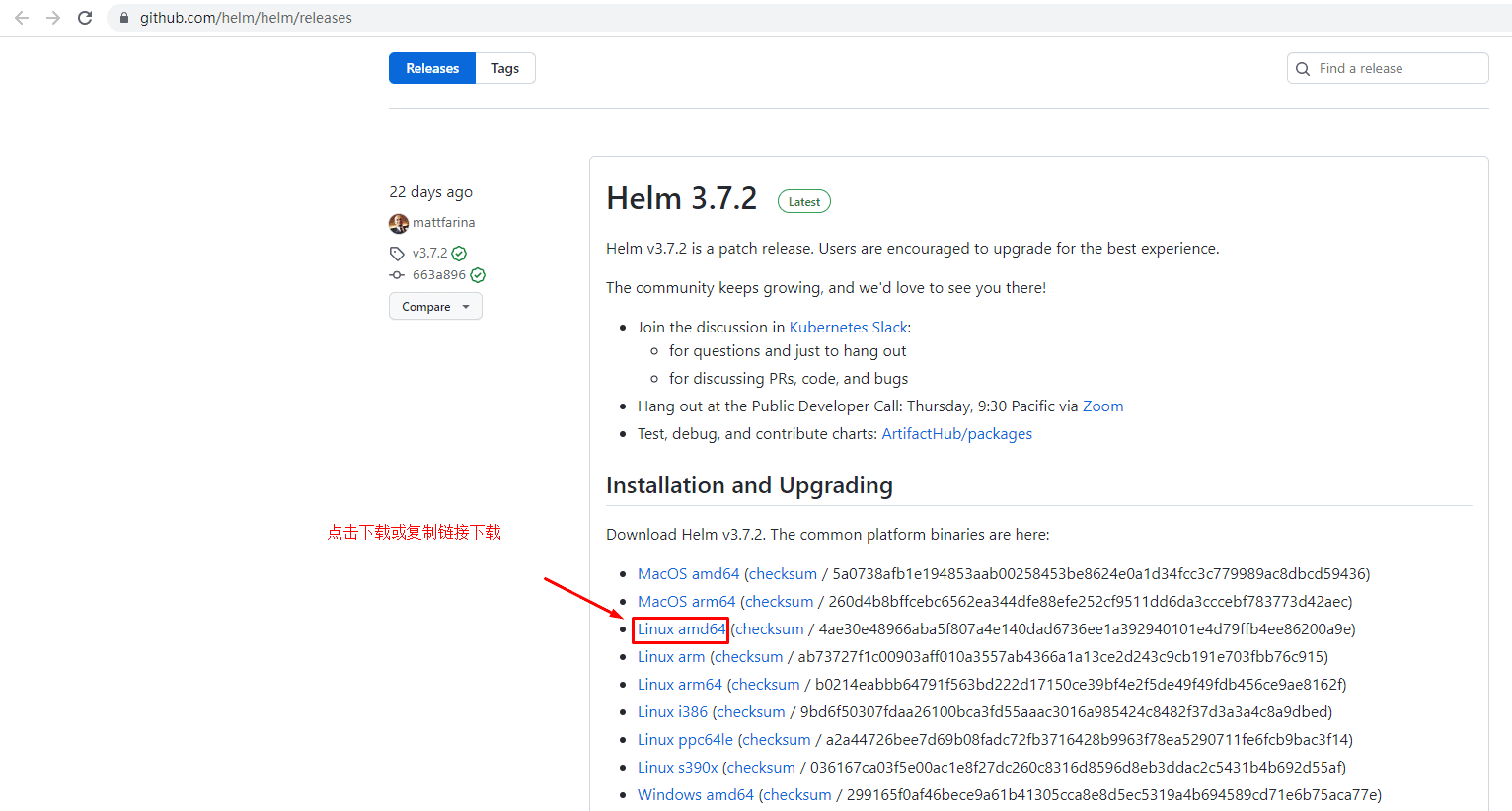Image resolution: width=1512 pixels, height=811 pixels.
Task: Click the Linux amd64 hash starting 4ae30e48966a
Action: [1085, 629]
